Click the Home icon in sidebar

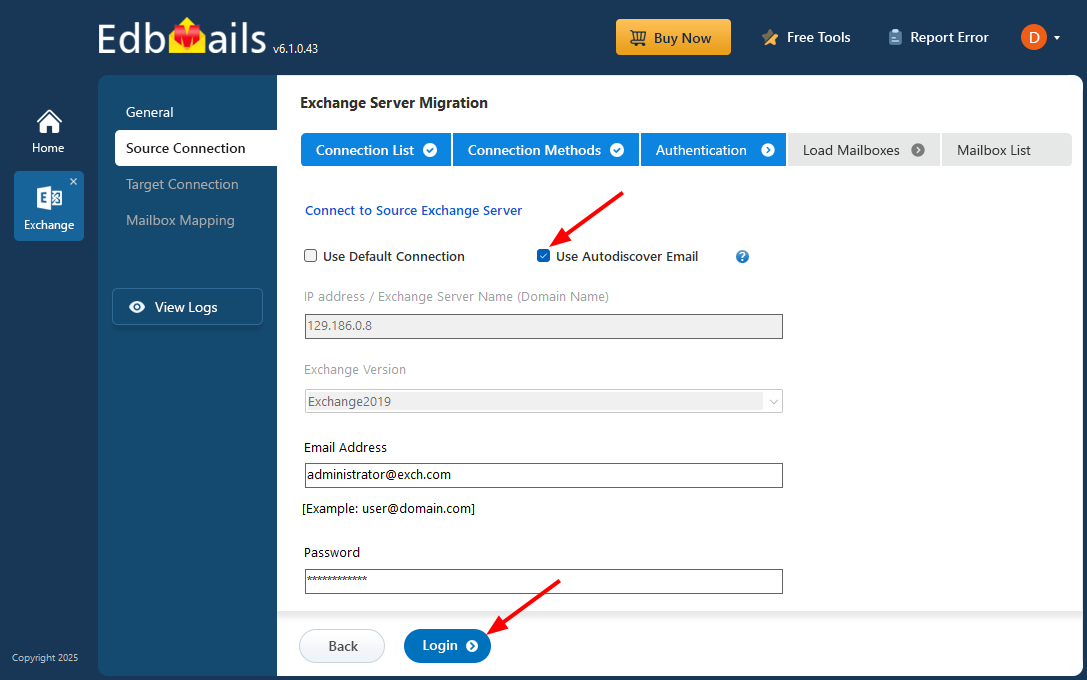(x=49, y=122)
